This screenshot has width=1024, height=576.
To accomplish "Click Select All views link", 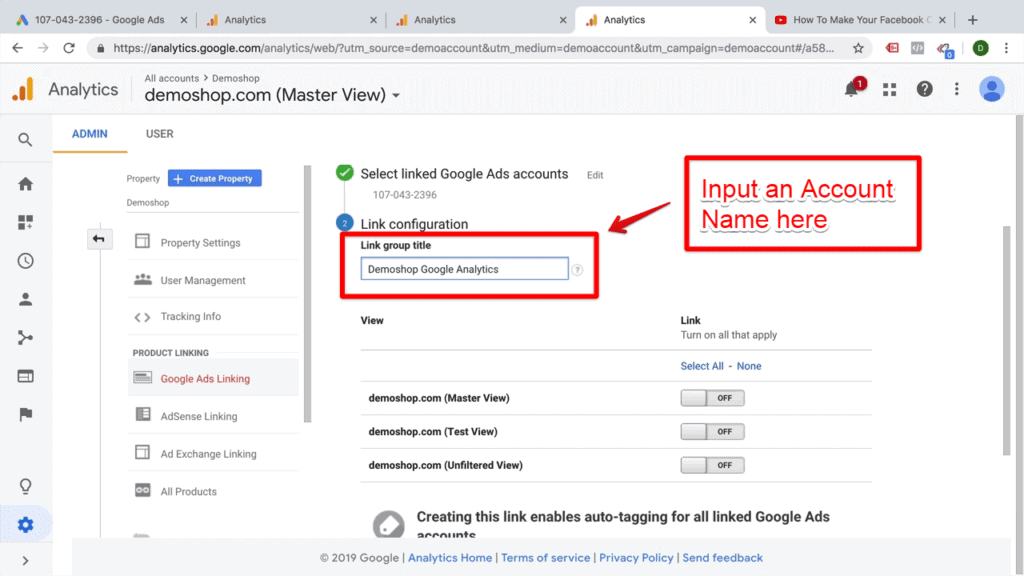I will click(702, 366).
